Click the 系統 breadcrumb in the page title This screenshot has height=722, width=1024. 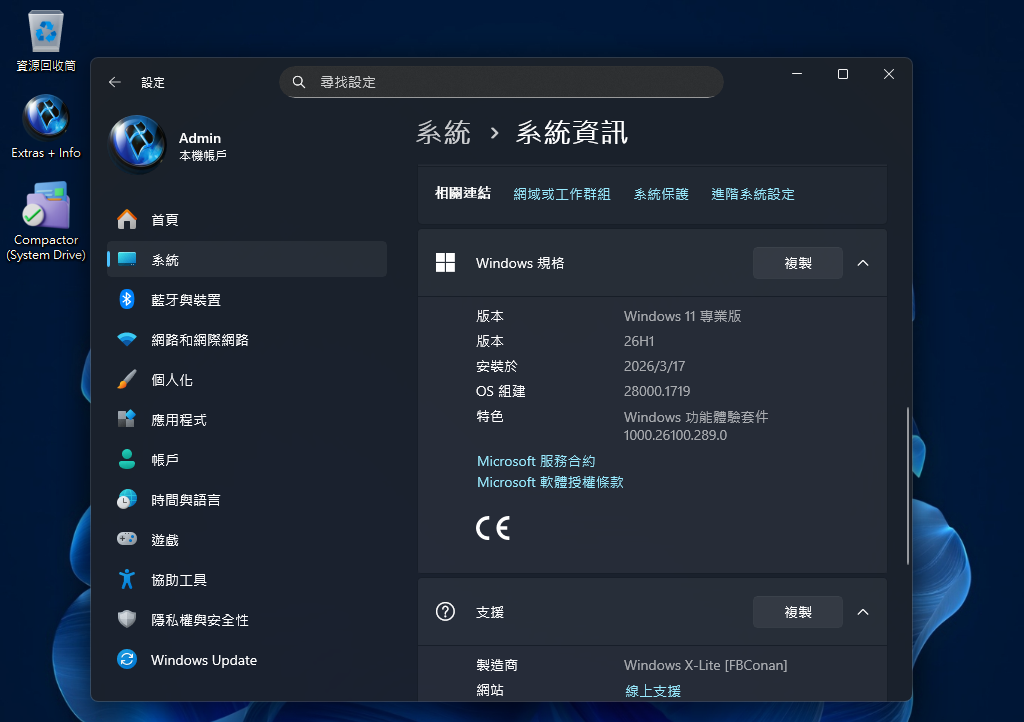click(443, 133)
